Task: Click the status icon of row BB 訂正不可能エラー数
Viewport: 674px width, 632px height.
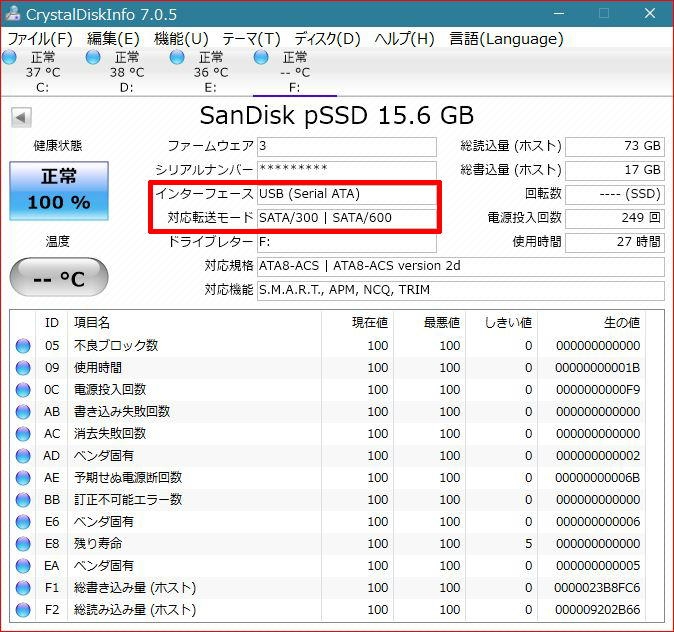Action: click(23, 500)
